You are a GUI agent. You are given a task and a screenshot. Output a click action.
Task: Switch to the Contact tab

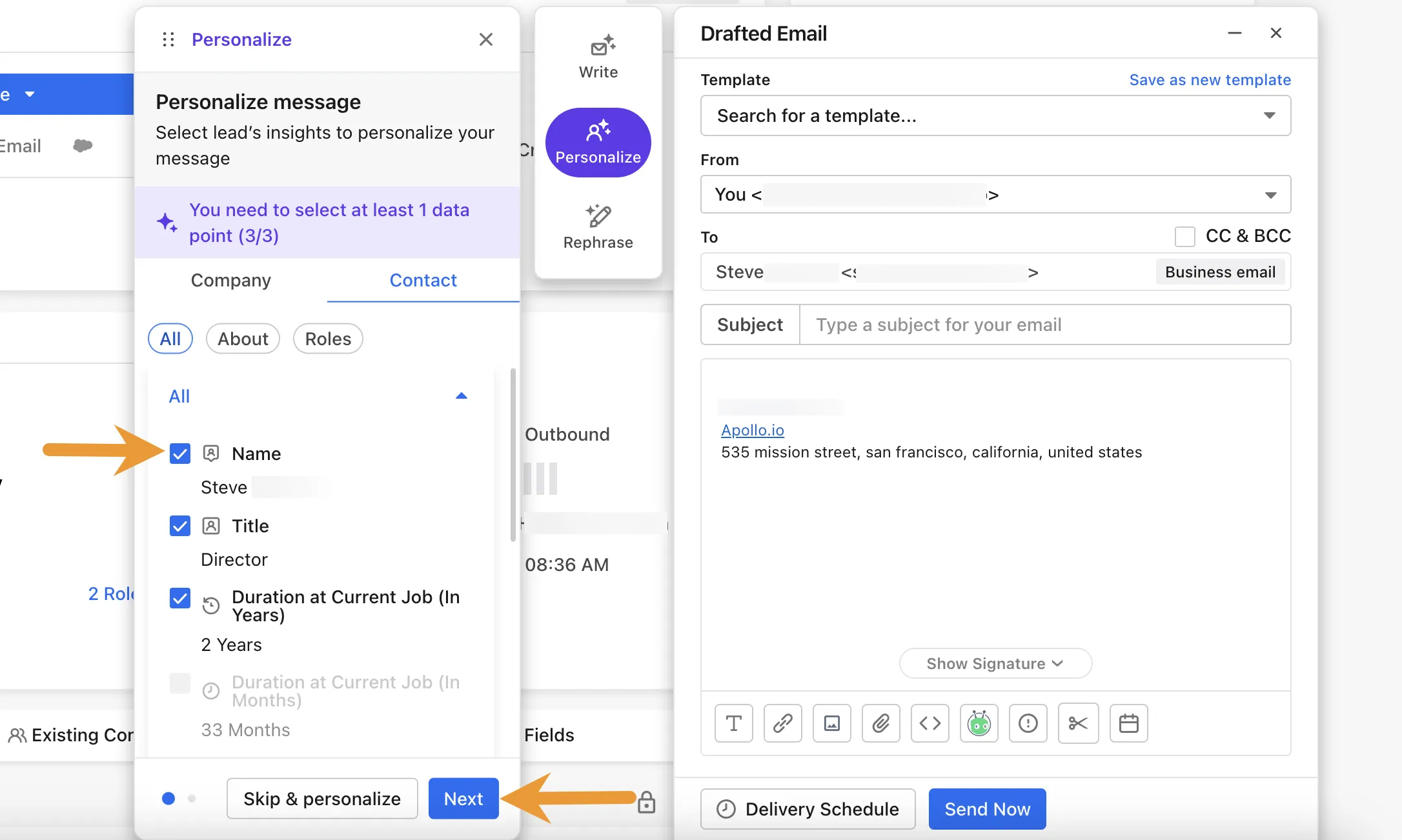click(x=423, y=280)
